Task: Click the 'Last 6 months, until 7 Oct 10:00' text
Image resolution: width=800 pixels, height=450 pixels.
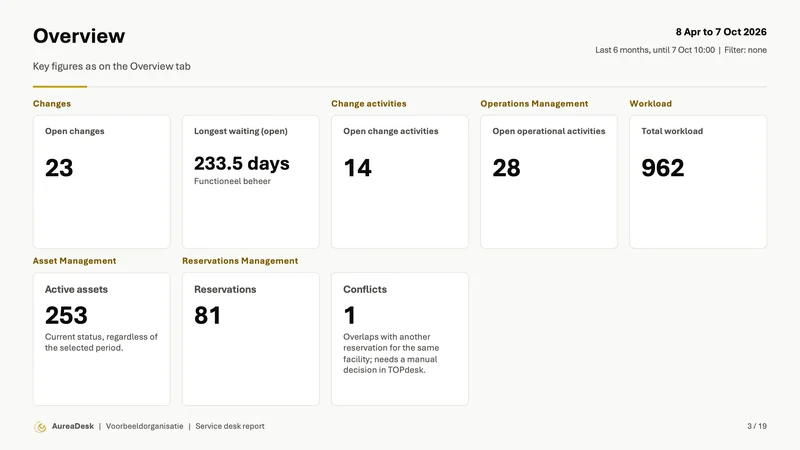Action: (x=655, y=50)
